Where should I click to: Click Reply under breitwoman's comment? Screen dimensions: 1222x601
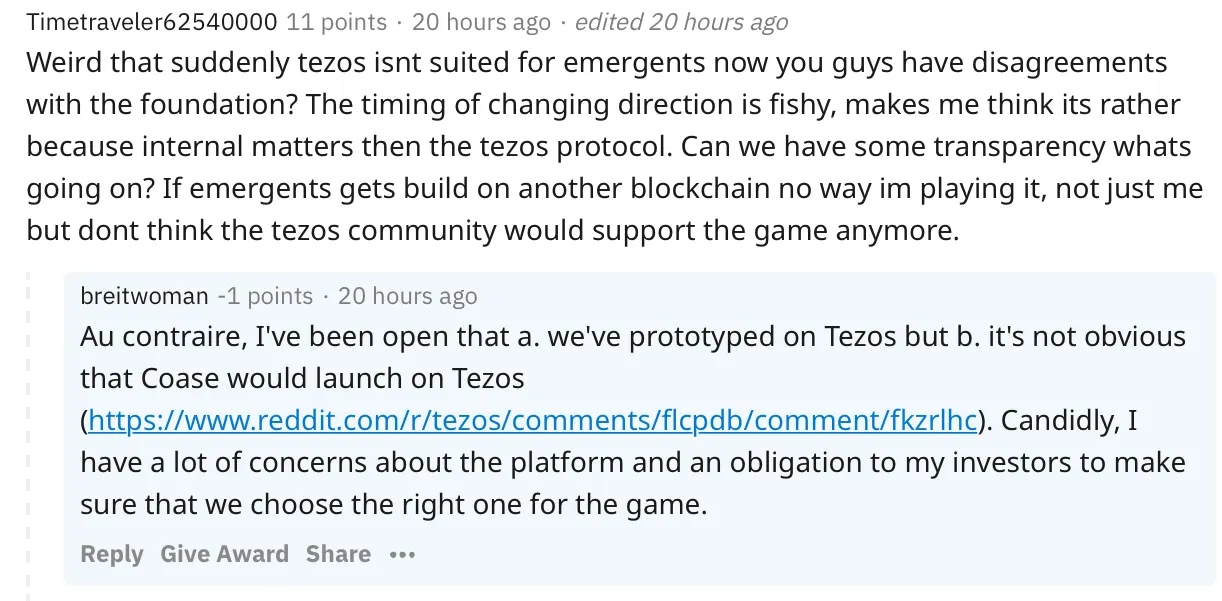point(112,554)
